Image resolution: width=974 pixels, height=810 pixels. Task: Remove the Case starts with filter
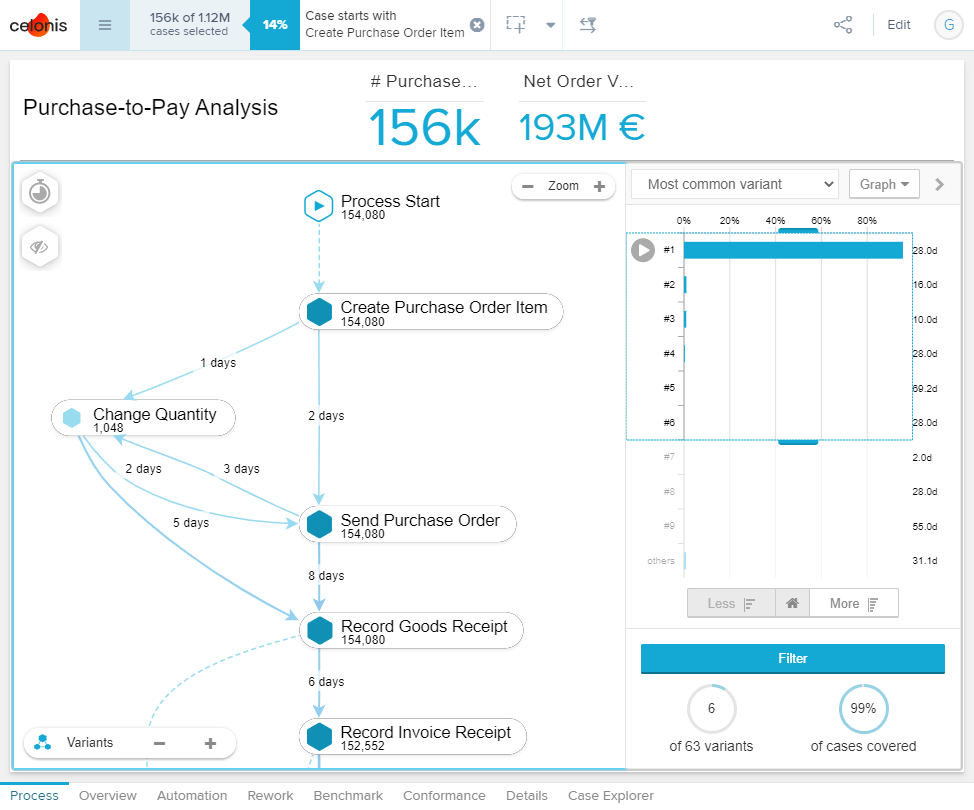pyautogui.click(x=477, y=25)
